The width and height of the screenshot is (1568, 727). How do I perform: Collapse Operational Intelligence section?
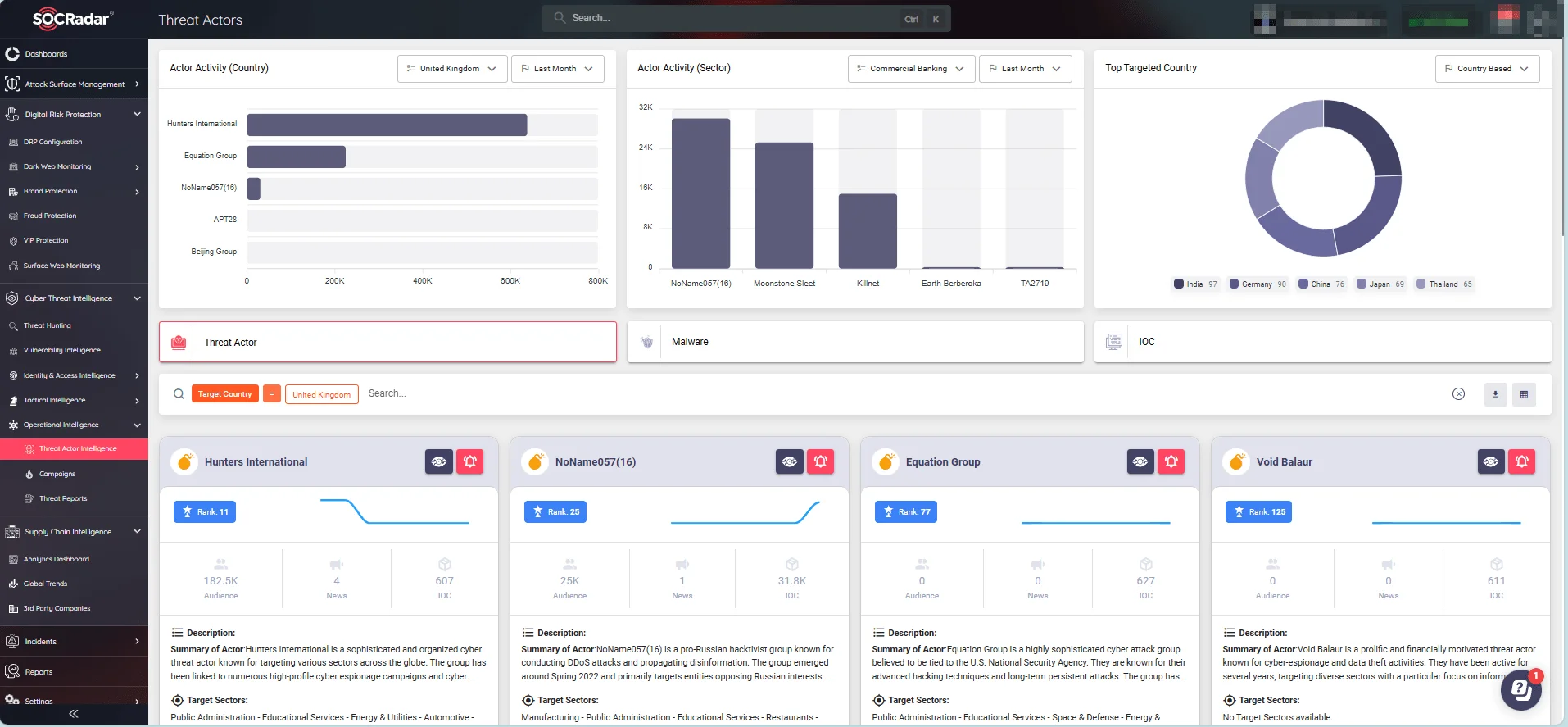[x=74, y=425]
